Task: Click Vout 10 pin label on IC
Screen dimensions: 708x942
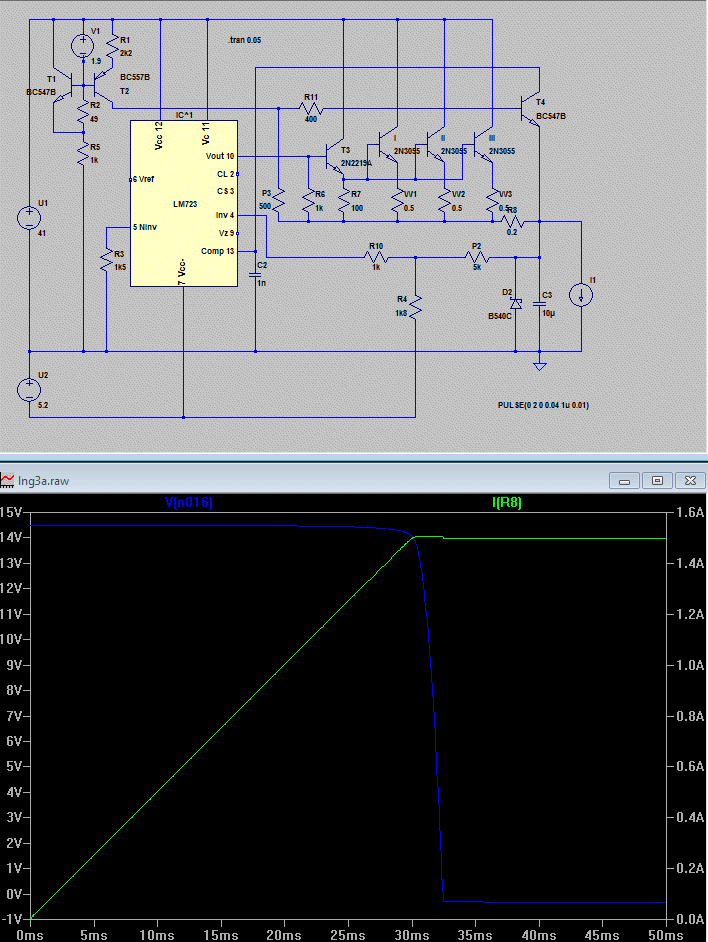Action: [x=220, y=156]
